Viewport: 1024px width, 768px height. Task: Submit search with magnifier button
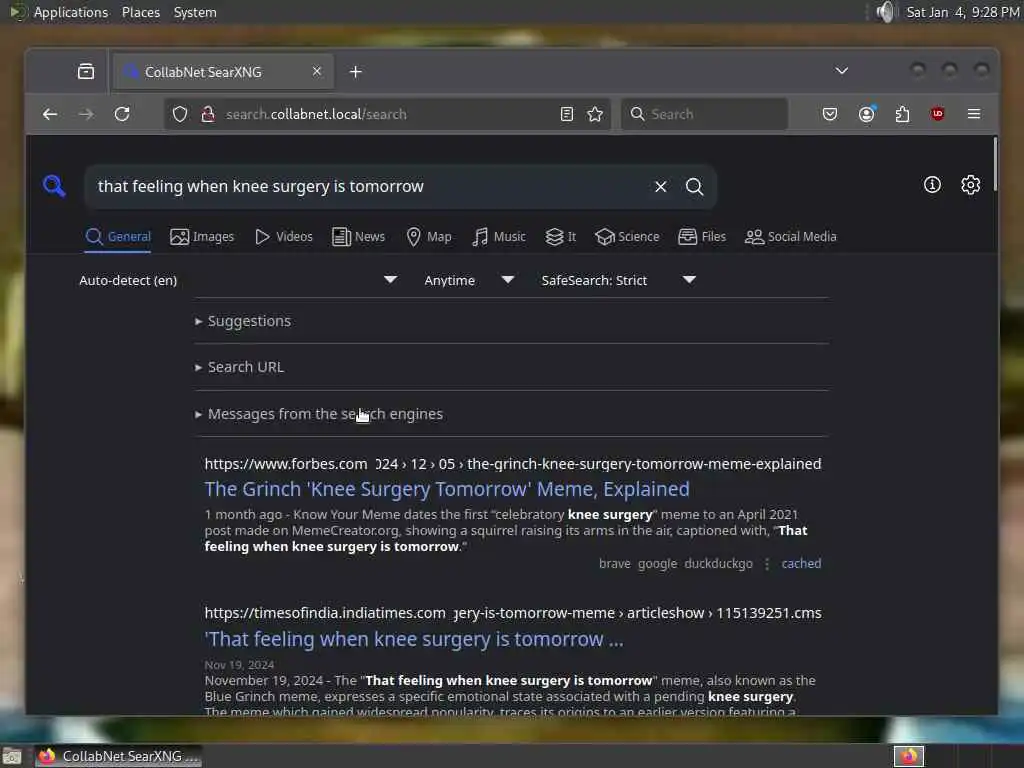click(x=694, y=187)
